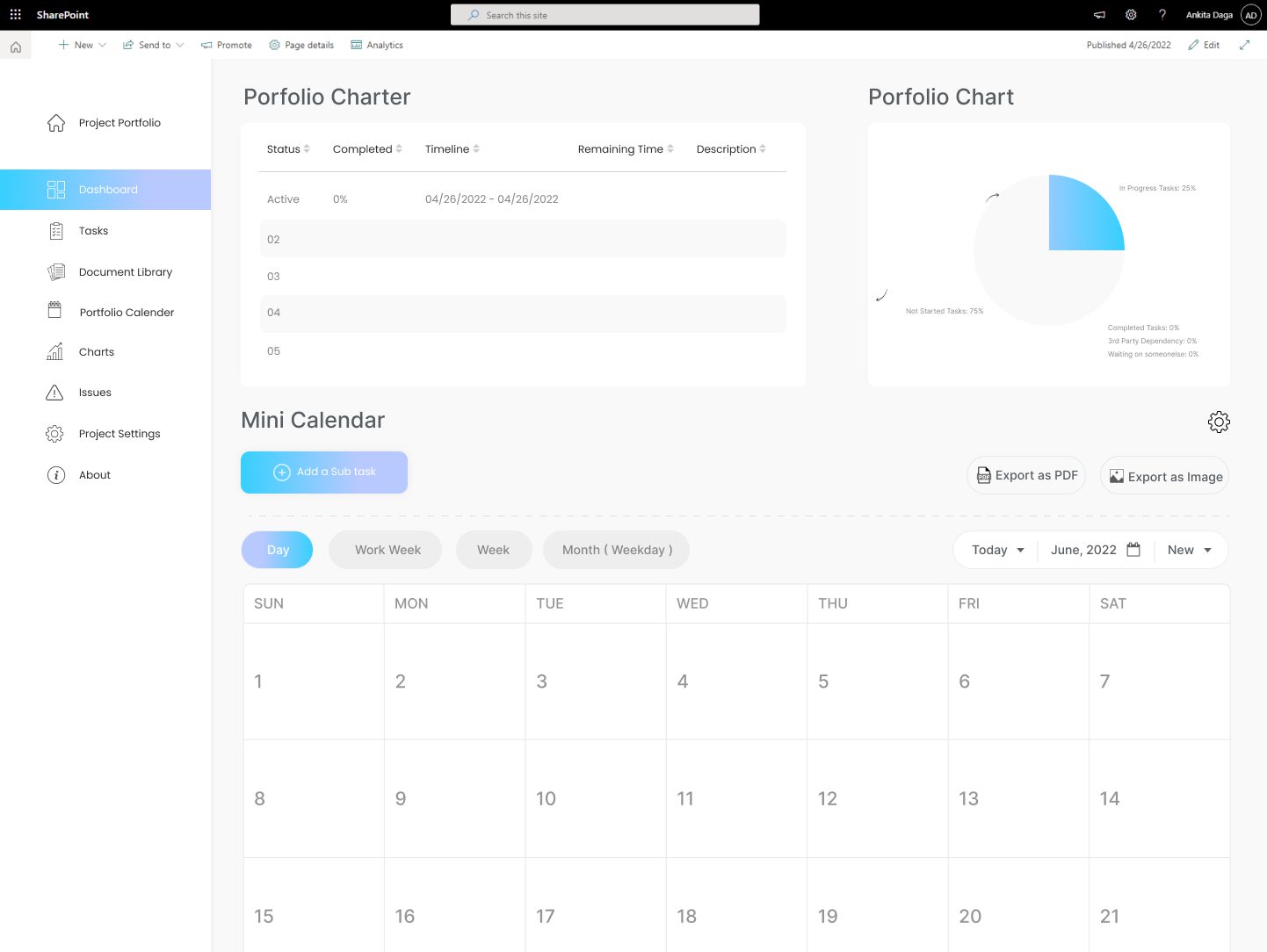Select Month (Weekday) calendar view
The image size is (1267, 952).
[616, 550]
